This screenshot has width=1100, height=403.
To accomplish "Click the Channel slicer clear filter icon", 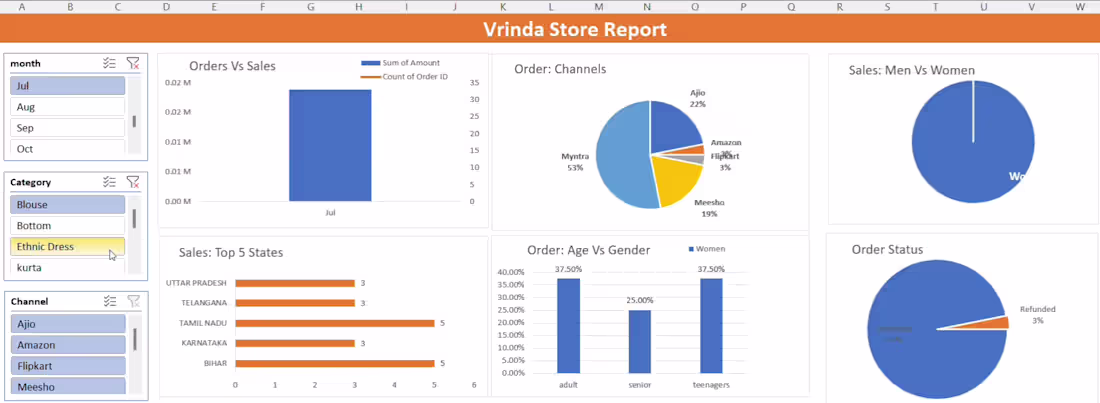I will coord(133,301).
